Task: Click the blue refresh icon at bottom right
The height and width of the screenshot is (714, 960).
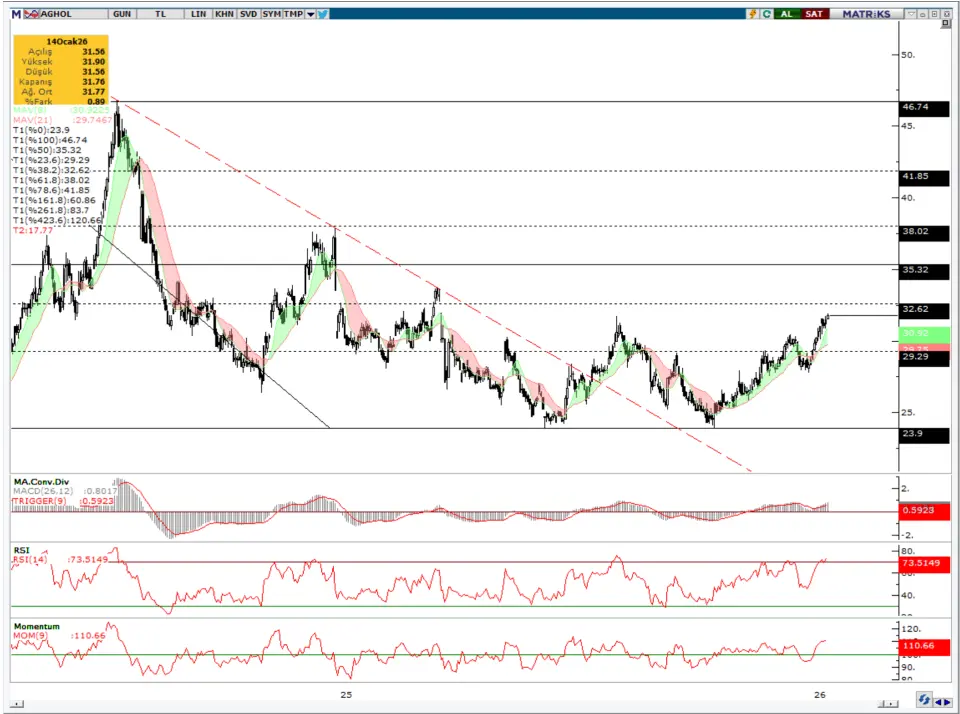Action: 925,701
